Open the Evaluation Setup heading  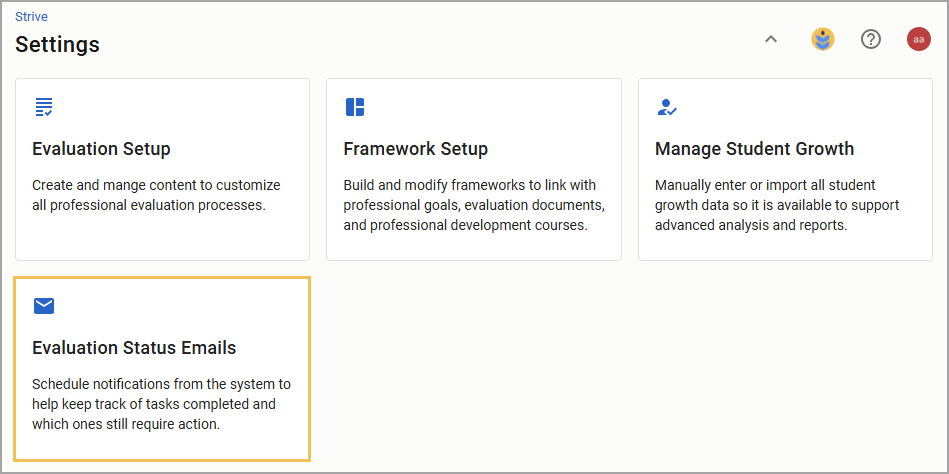tap(101, 148)
